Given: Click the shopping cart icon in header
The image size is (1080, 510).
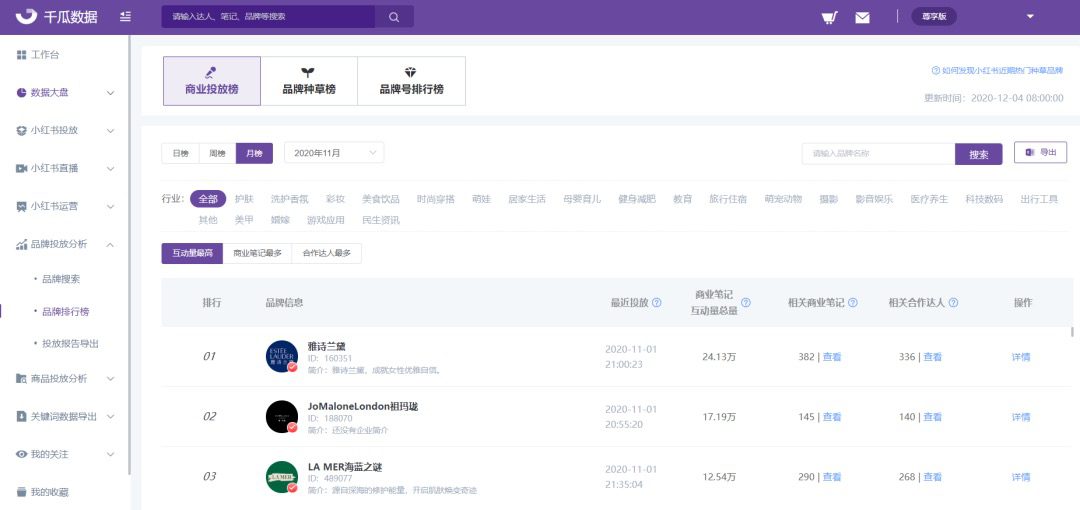Looking at the screenshot, I should point(829,17).
